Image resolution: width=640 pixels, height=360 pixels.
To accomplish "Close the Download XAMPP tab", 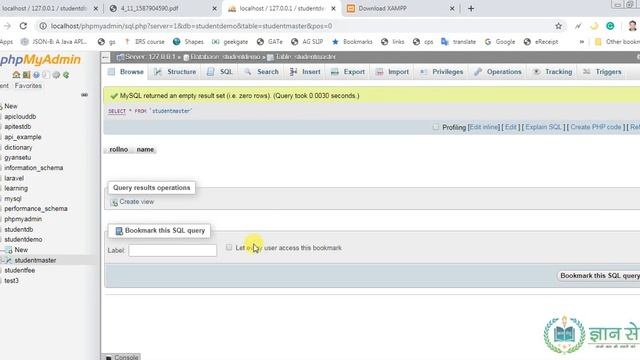I will tap(452, 8).
